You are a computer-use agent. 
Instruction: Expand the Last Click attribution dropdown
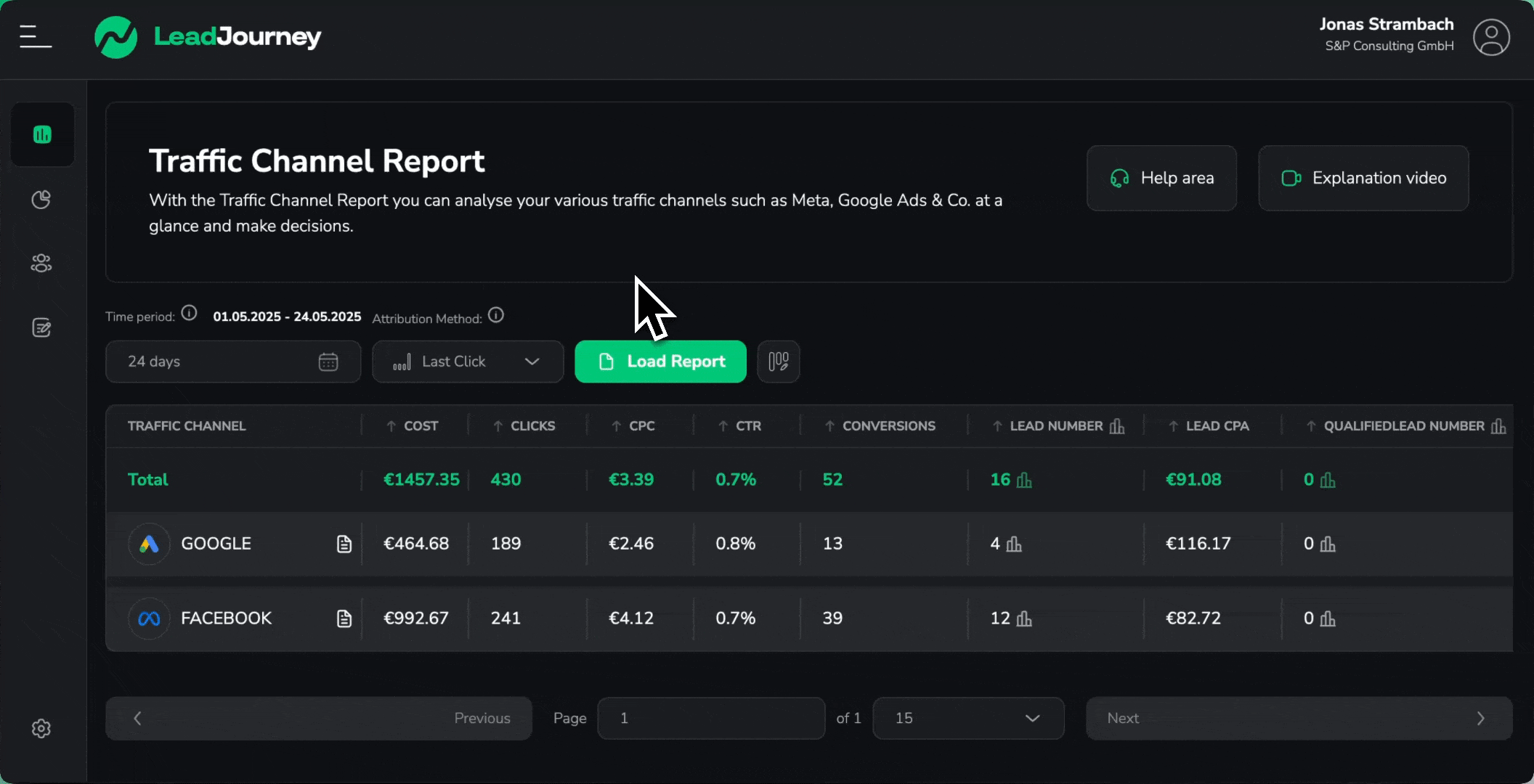coord(468,362)
